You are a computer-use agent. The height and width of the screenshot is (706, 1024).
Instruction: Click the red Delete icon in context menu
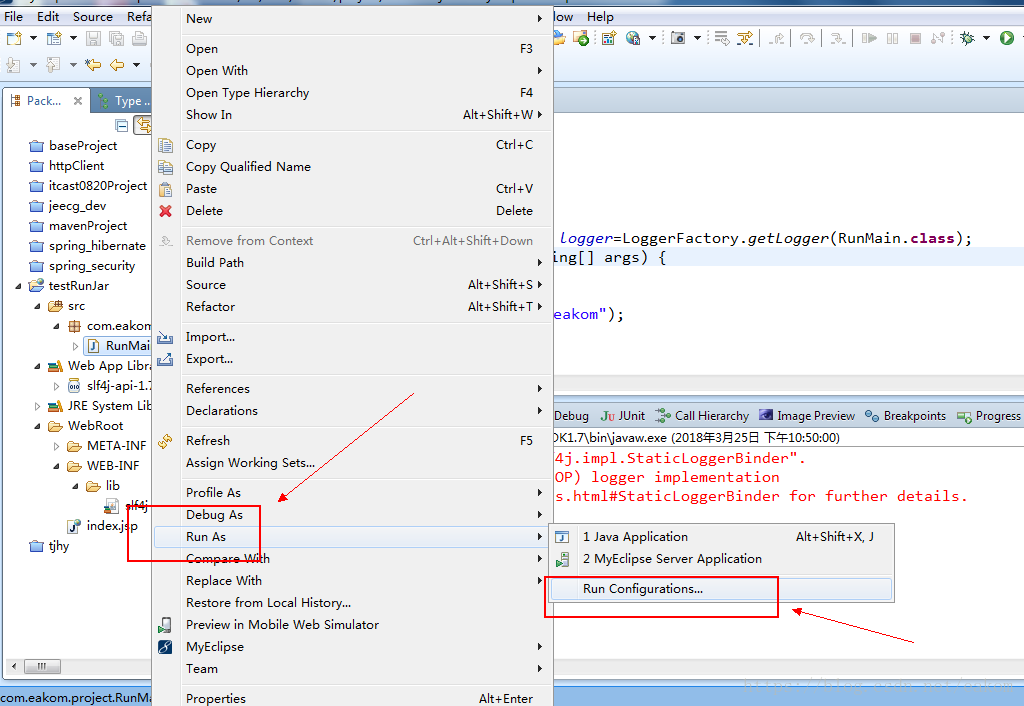[166, 211]
